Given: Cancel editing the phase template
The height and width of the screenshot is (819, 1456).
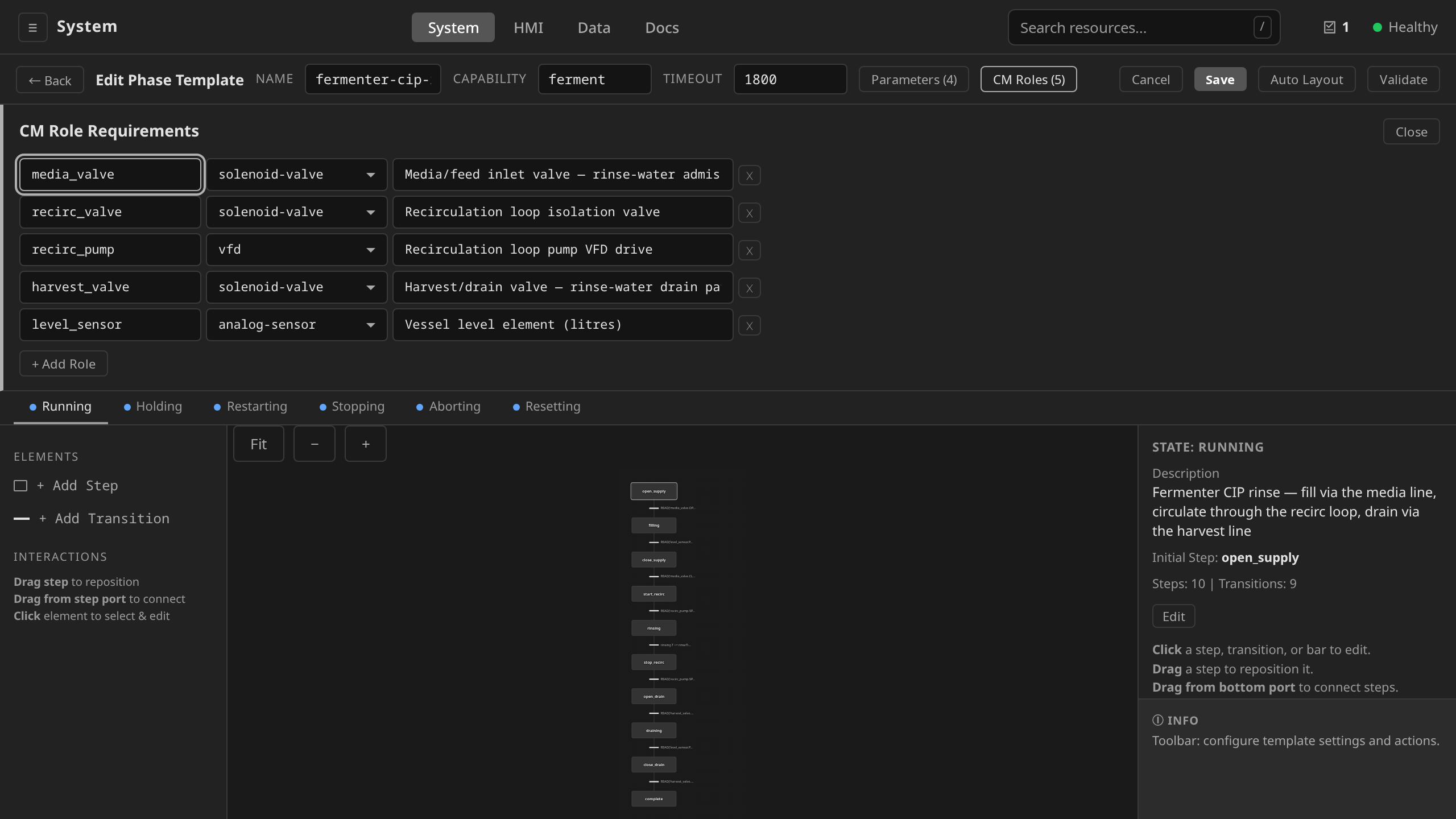Looking at the screenshot, I should pyautogui.click(x=1151, y=79).
